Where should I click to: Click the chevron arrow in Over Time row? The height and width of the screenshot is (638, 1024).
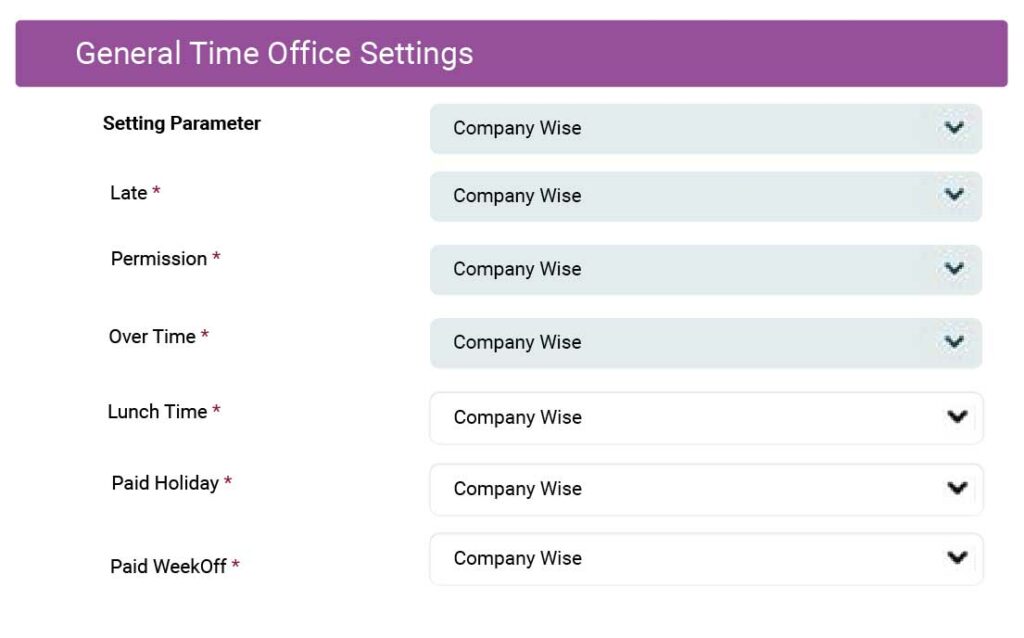tap(954, 342)
